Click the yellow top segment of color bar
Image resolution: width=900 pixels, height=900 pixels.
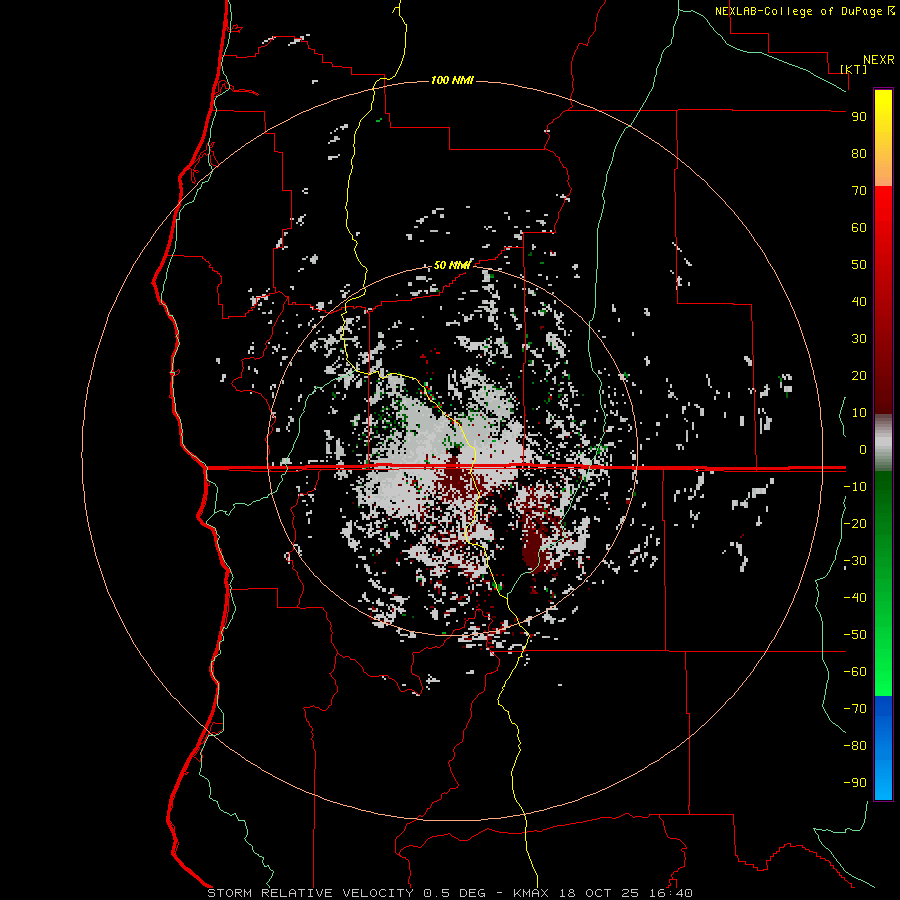coord(883,138)
